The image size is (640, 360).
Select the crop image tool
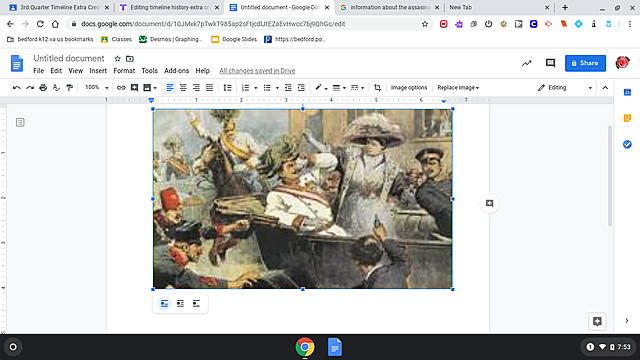point(378,88)
